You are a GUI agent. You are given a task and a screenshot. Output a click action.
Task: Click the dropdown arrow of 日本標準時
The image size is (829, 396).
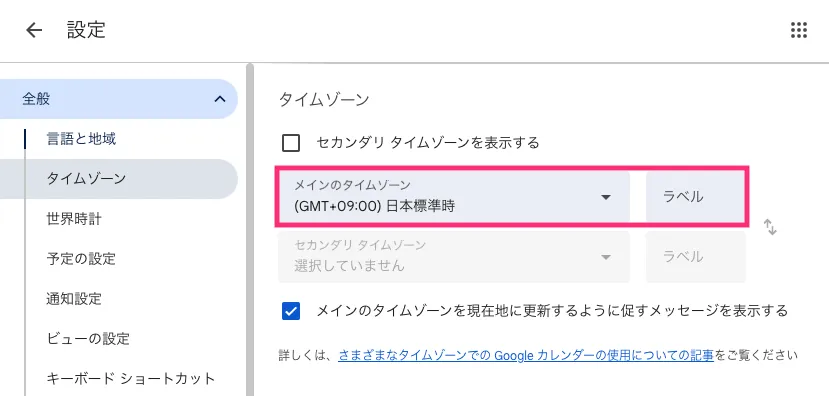pos(606,197)
